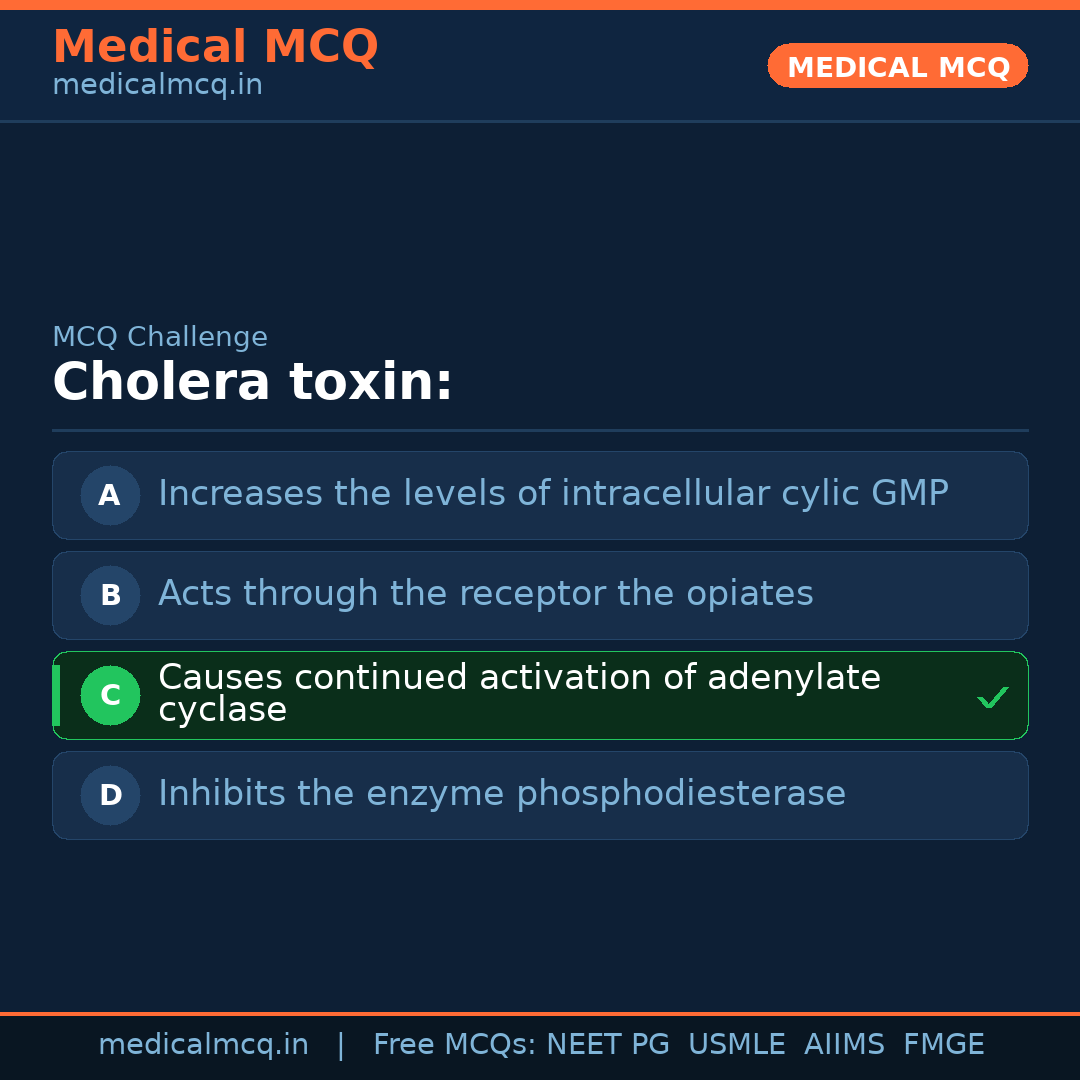Open the Medical MCQ header title

click(x=215, y=47)
